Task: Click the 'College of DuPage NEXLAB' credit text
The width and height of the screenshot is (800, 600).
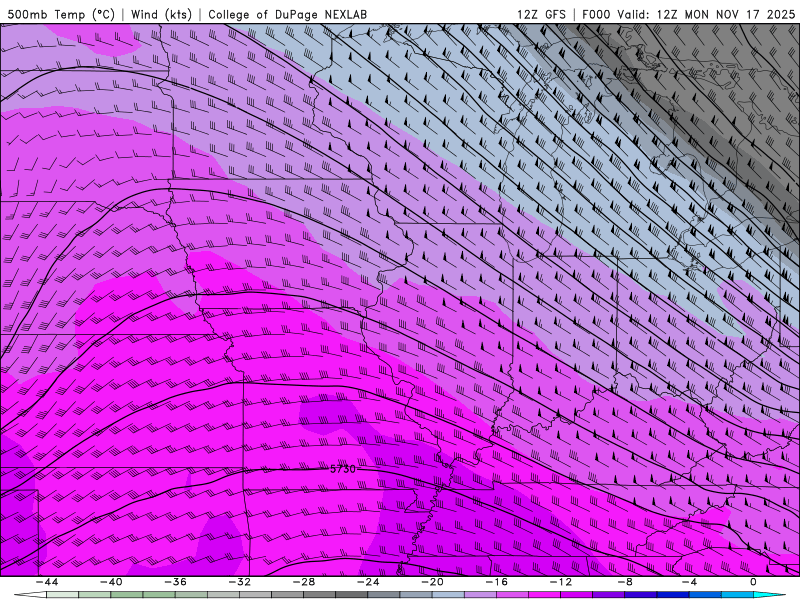Action: (287, 15)
